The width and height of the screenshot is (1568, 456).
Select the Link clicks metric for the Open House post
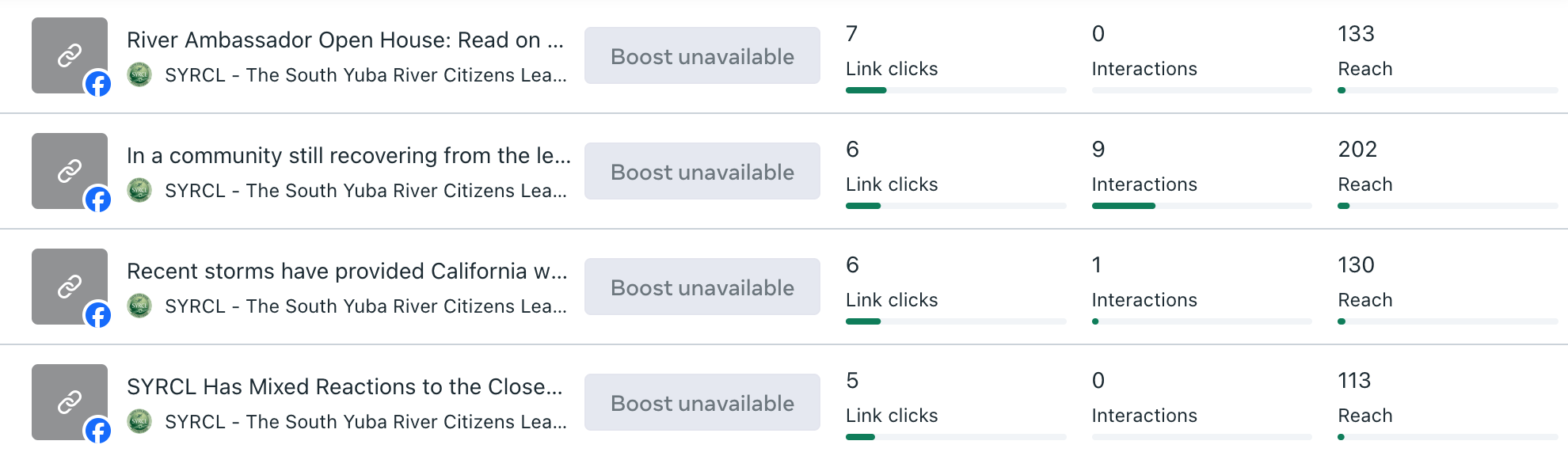[x=891, y=69]
